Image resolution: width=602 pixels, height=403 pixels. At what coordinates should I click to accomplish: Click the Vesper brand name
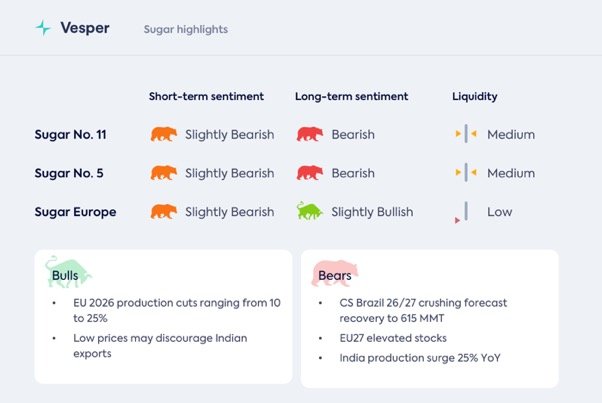point(85,29)
